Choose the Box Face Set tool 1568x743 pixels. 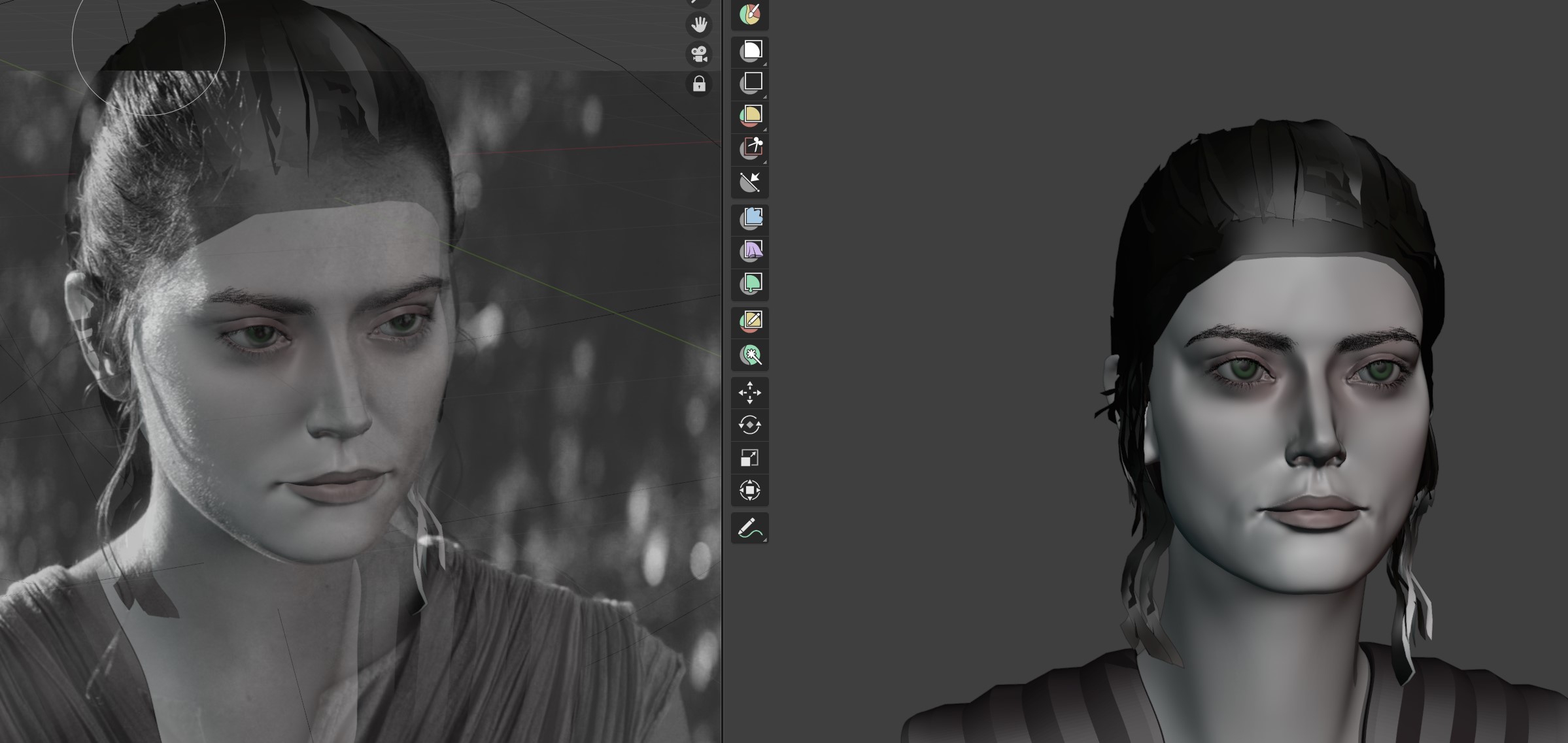pos(750,116)
